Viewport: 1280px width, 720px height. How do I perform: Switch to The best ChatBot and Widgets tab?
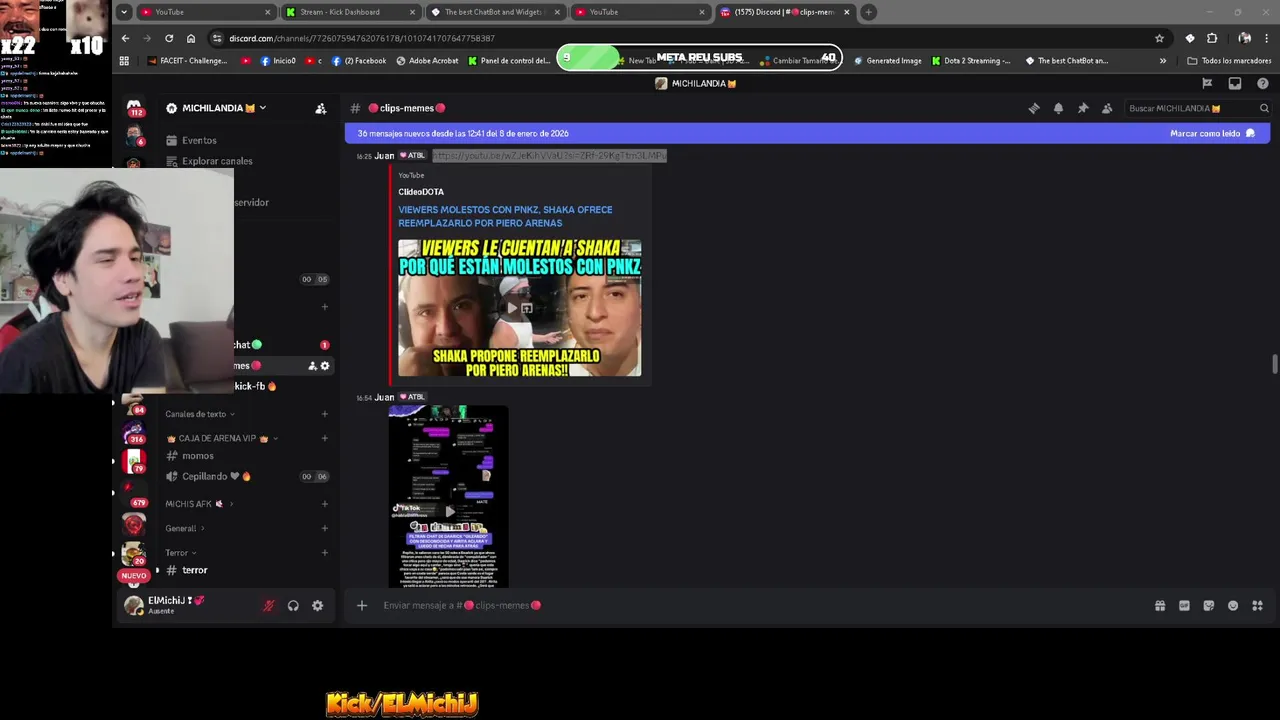(494, 12)
